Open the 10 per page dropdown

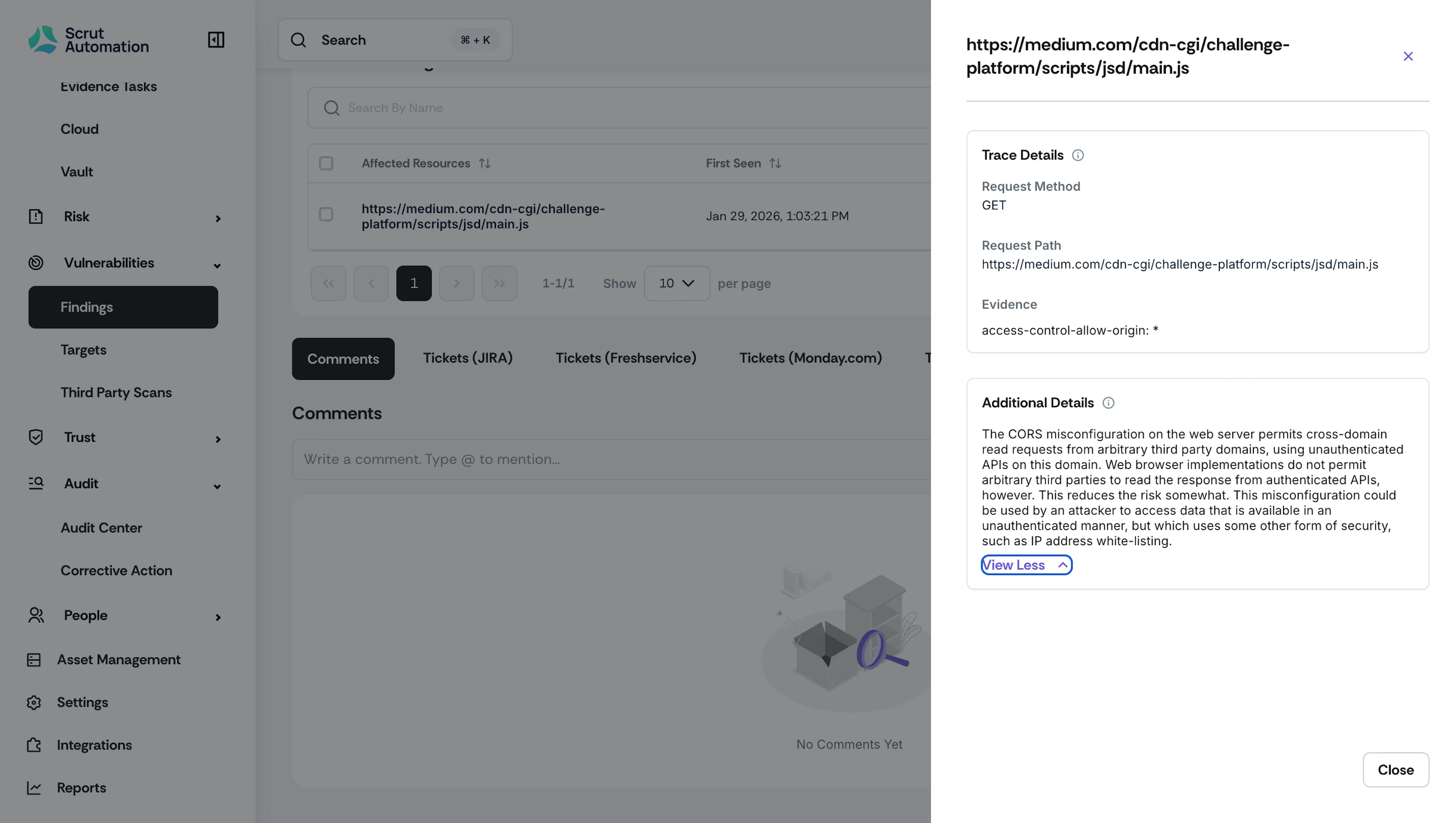pos(676,283)
